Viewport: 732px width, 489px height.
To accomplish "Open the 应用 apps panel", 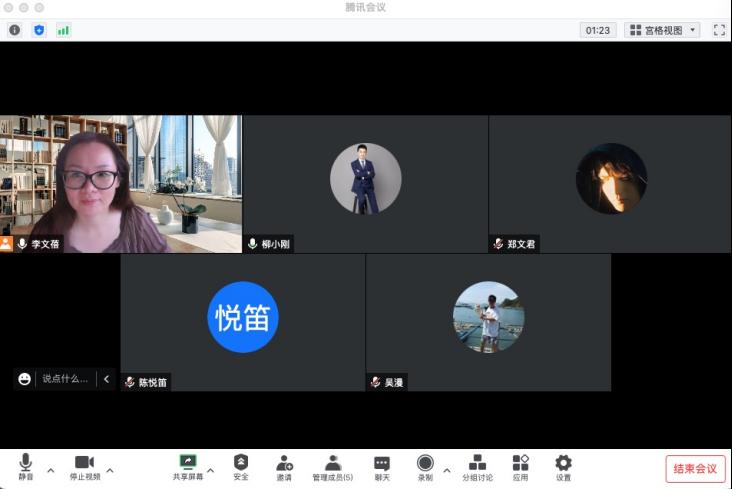I will coord(520,467).
